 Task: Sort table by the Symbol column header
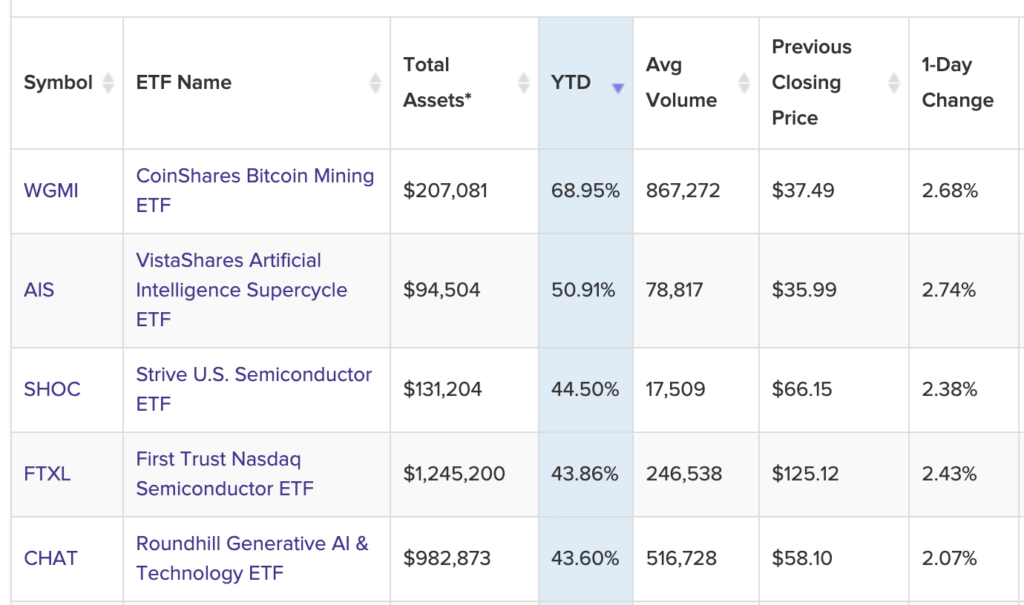(50, 83)
